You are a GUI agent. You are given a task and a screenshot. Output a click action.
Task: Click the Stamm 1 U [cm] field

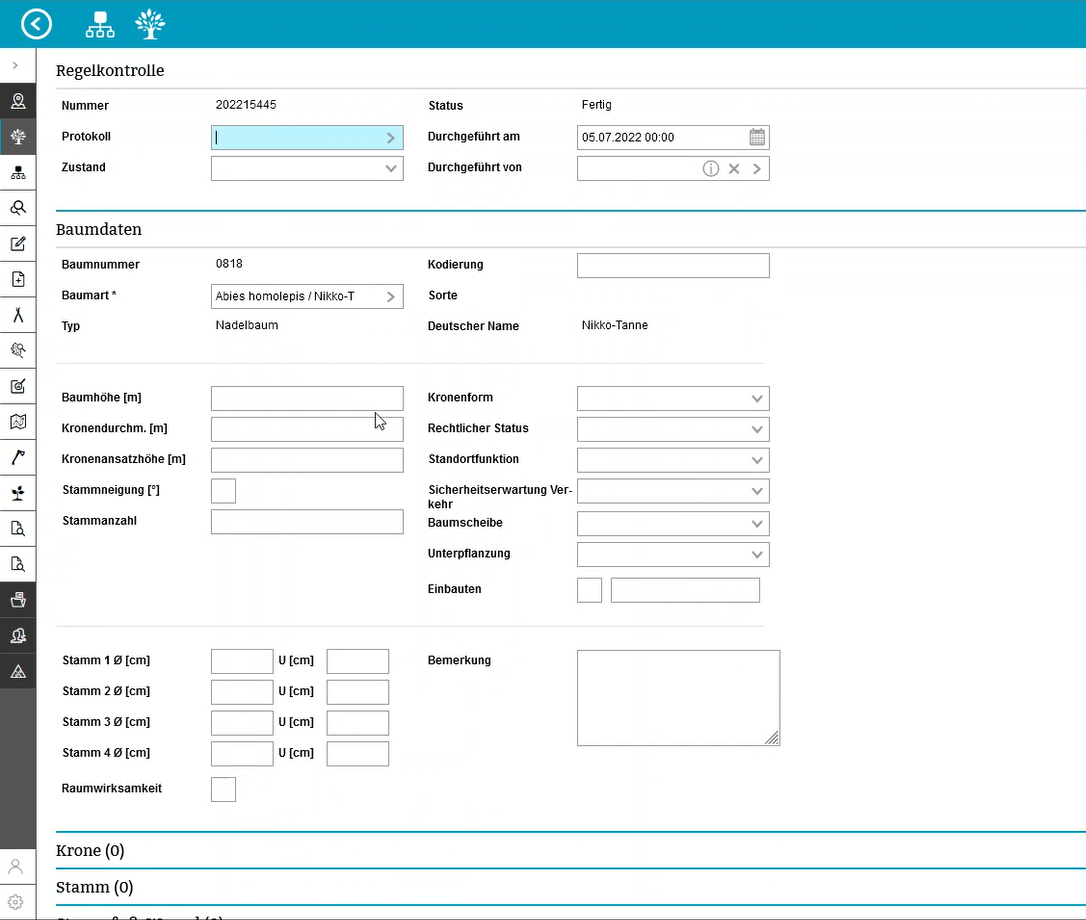coord(357,662)
